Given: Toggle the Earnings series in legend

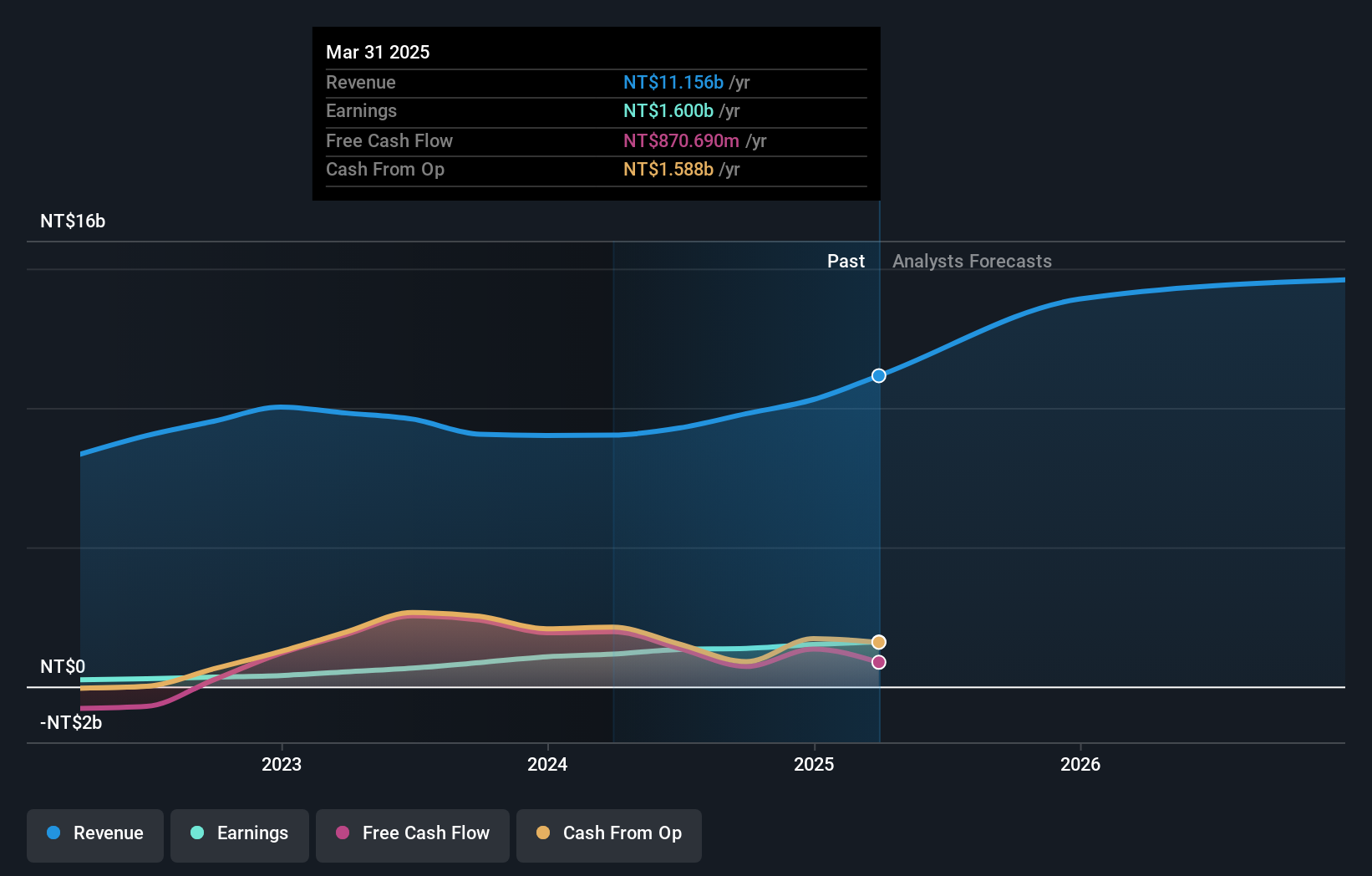Looking at the screenshot, I should pos(240,835).
